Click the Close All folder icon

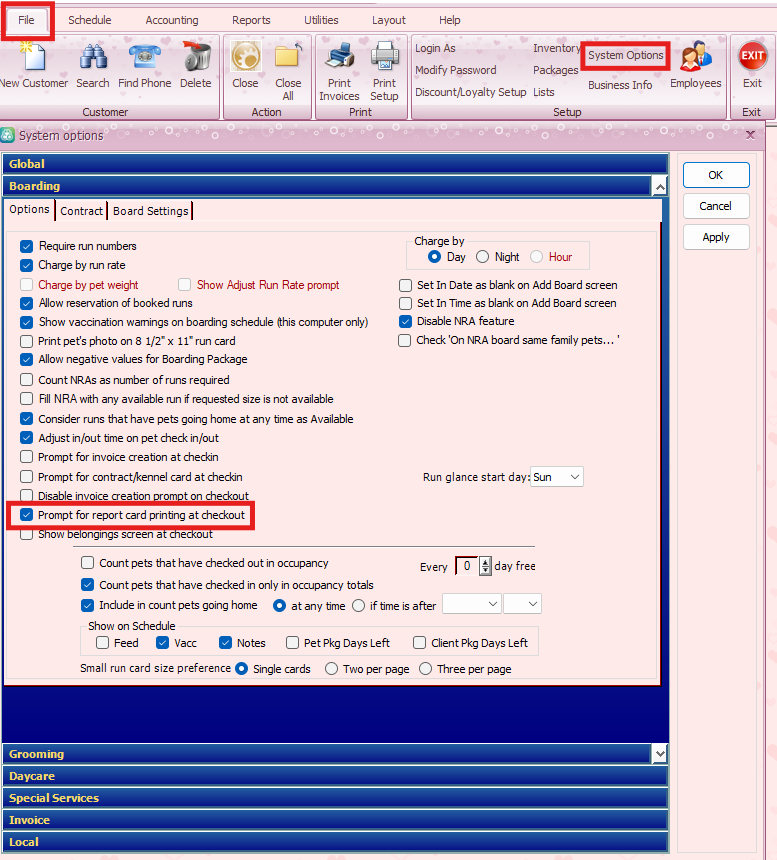(x=288, y=56)
